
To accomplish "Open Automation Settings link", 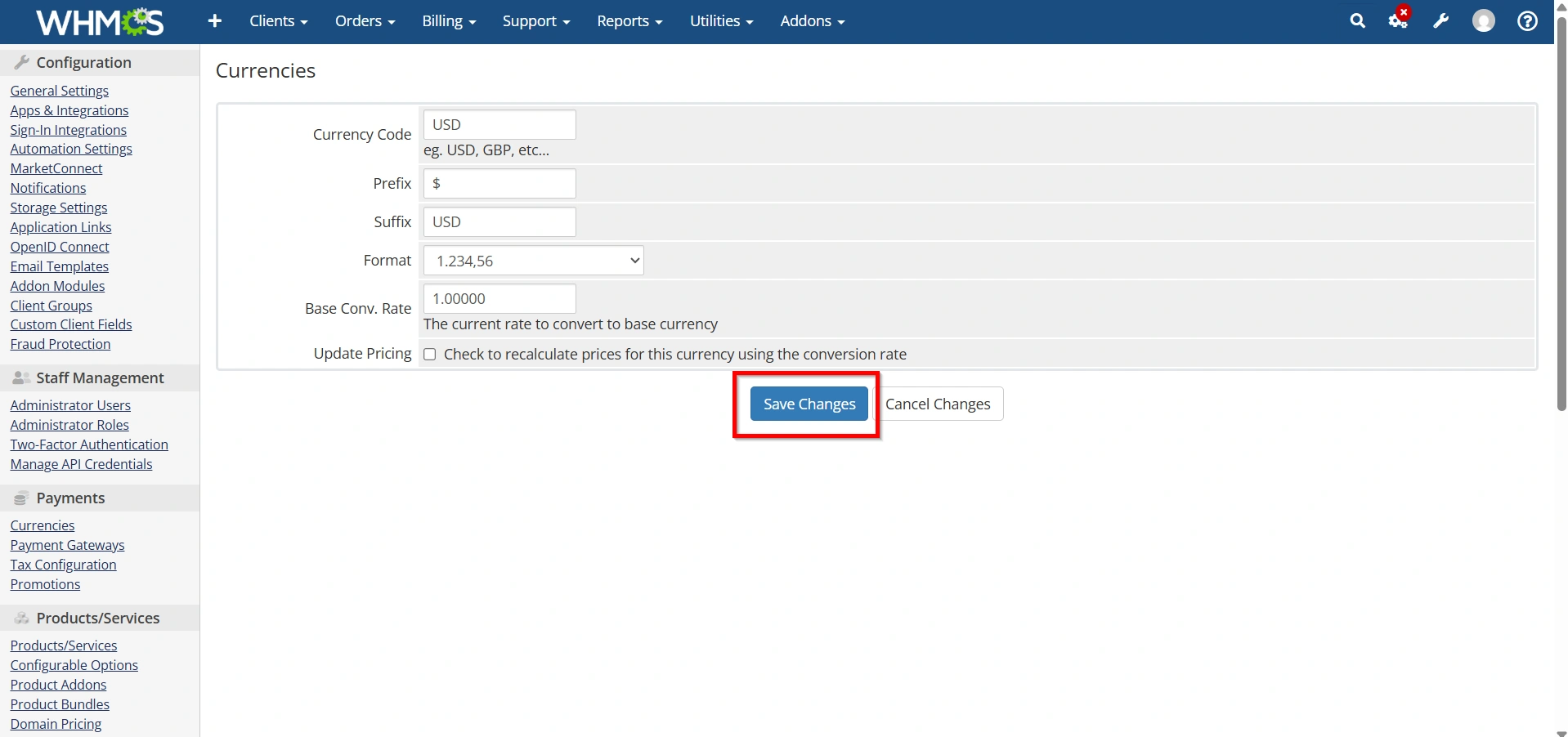I will click(x=71, y=149).
